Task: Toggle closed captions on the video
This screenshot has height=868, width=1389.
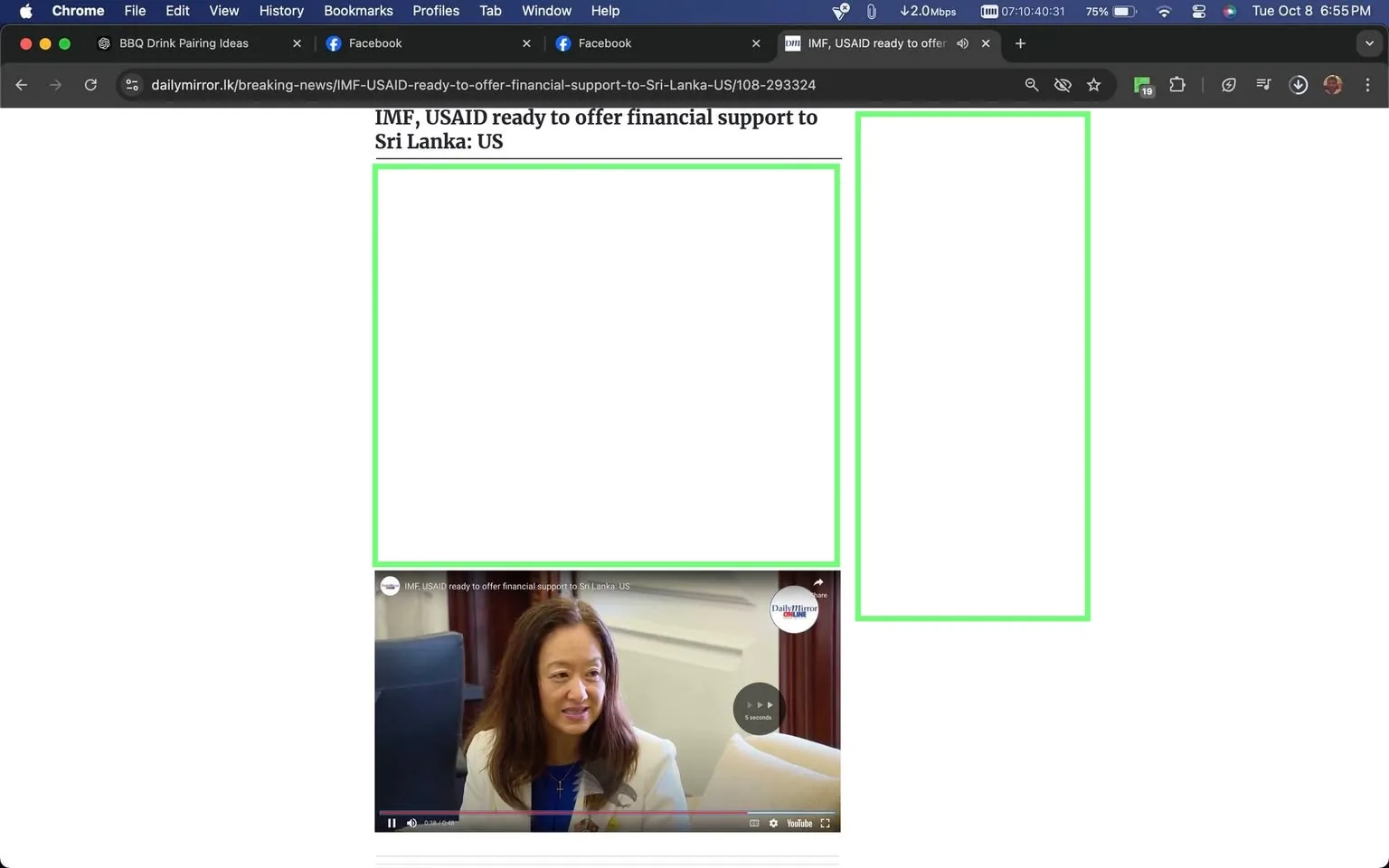Action: coord(753,824)
